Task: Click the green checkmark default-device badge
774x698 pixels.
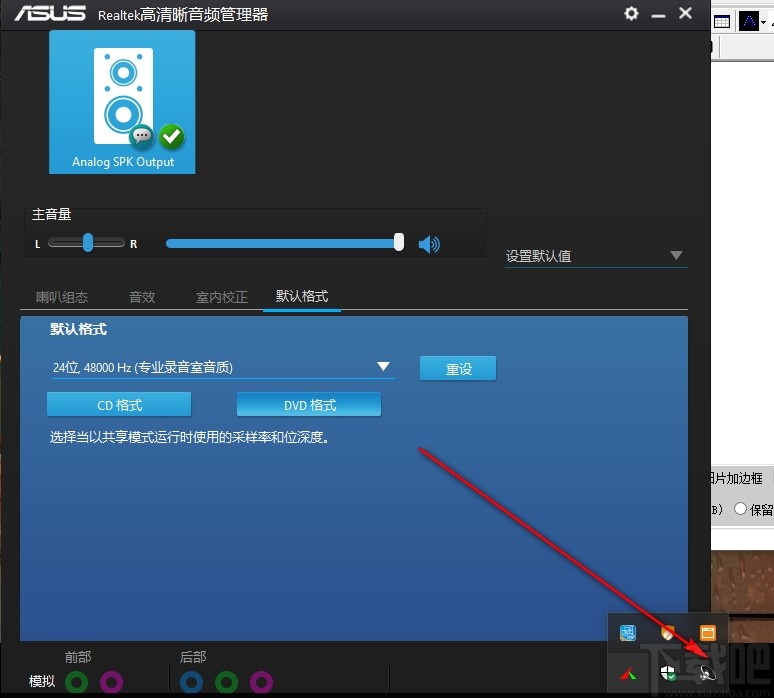Action: click(x=172, y=136)
